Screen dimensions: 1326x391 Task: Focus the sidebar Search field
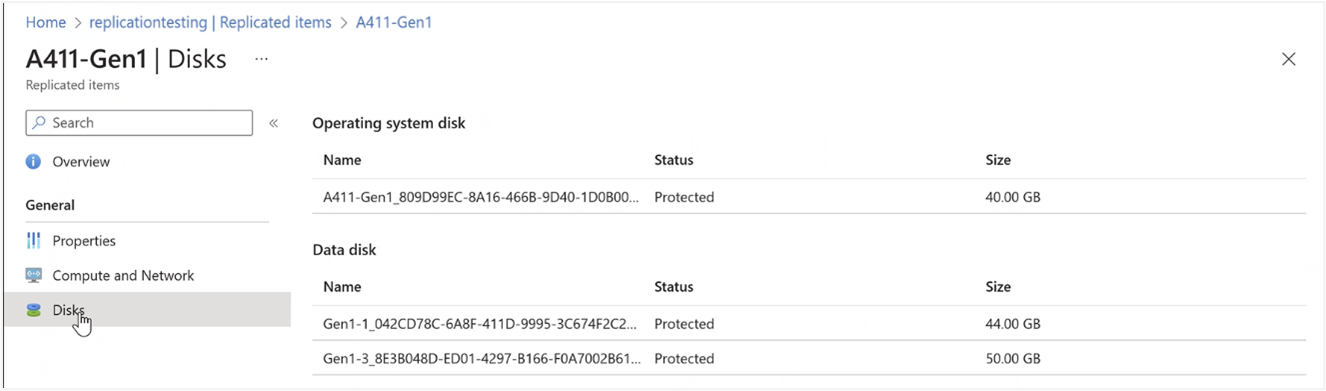click(139, 123)
